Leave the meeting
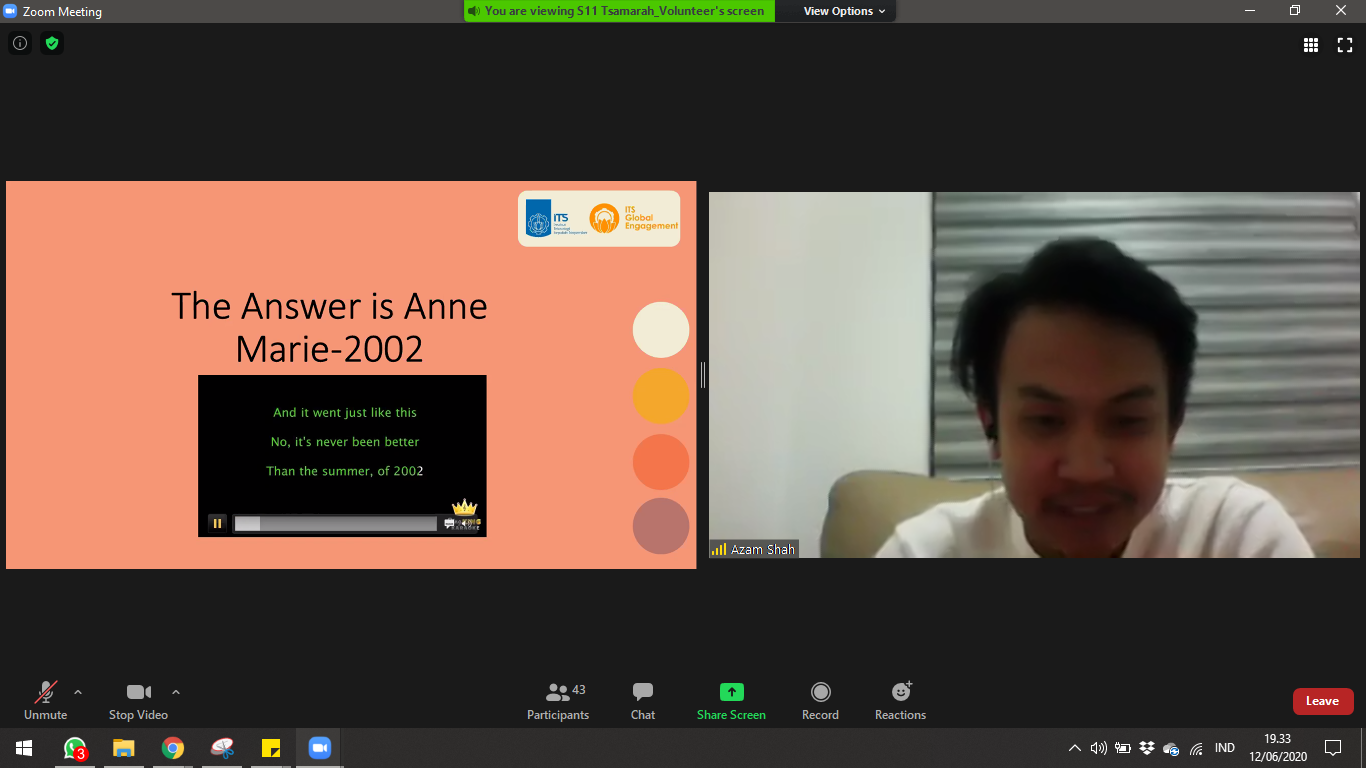The image size is (1366, 768). 1322,701
